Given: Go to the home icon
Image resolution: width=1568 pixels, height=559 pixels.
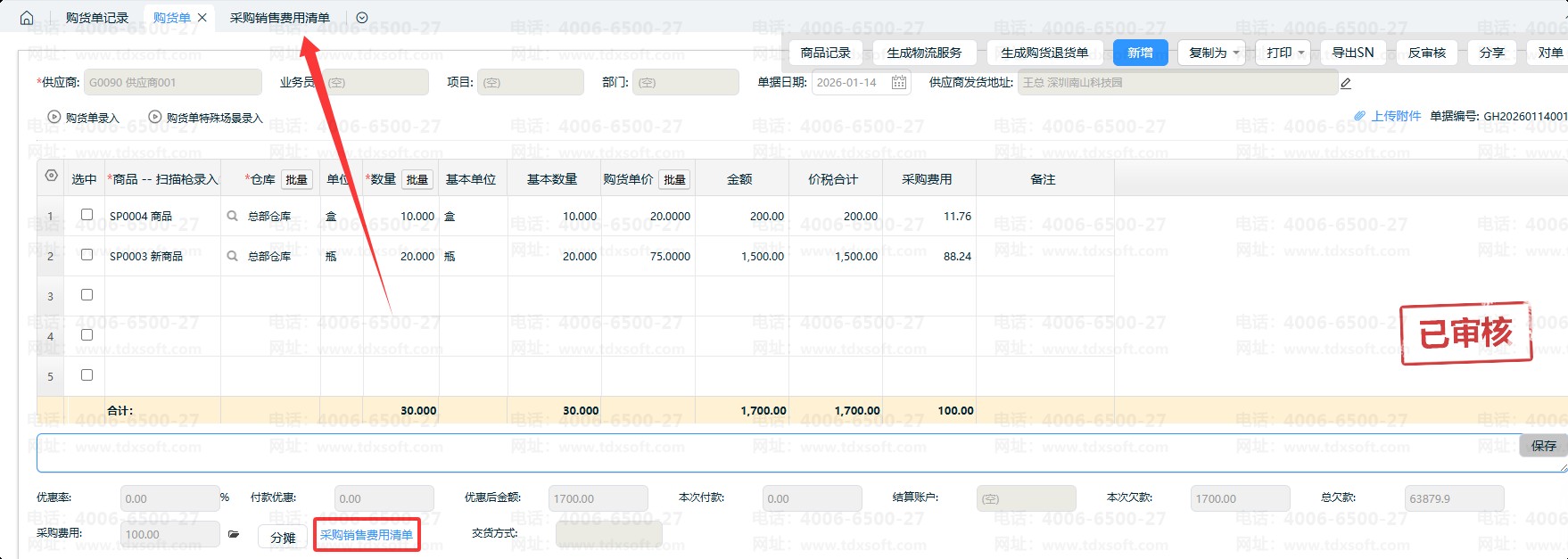Looking at the screenshot, I should [x=27, y=18].
